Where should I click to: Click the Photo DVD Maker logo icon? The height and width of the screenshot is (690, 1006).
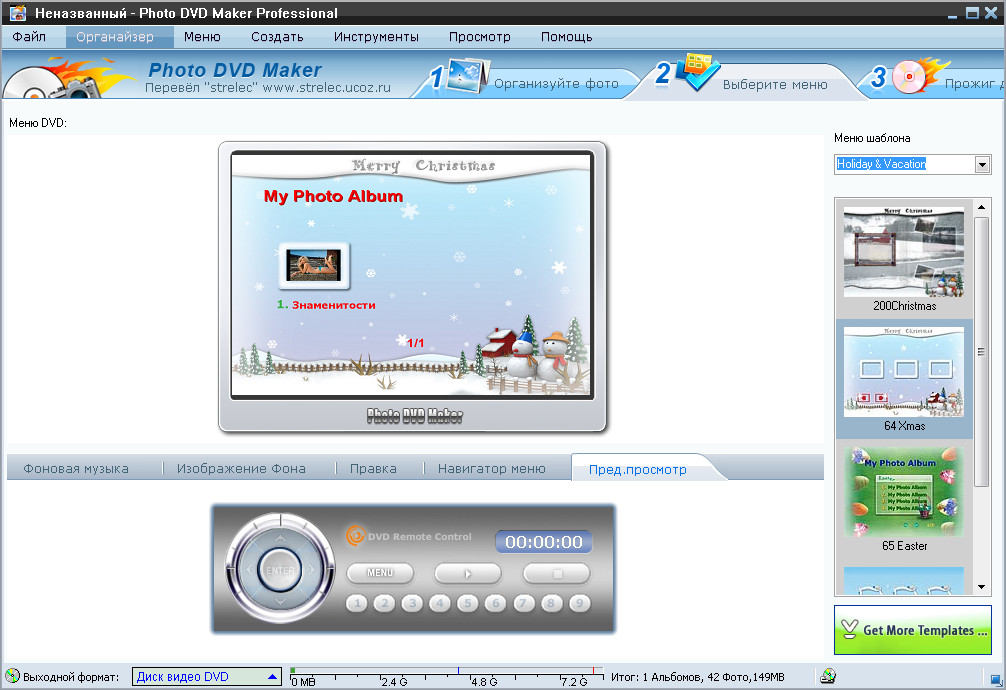pos(67,78)
